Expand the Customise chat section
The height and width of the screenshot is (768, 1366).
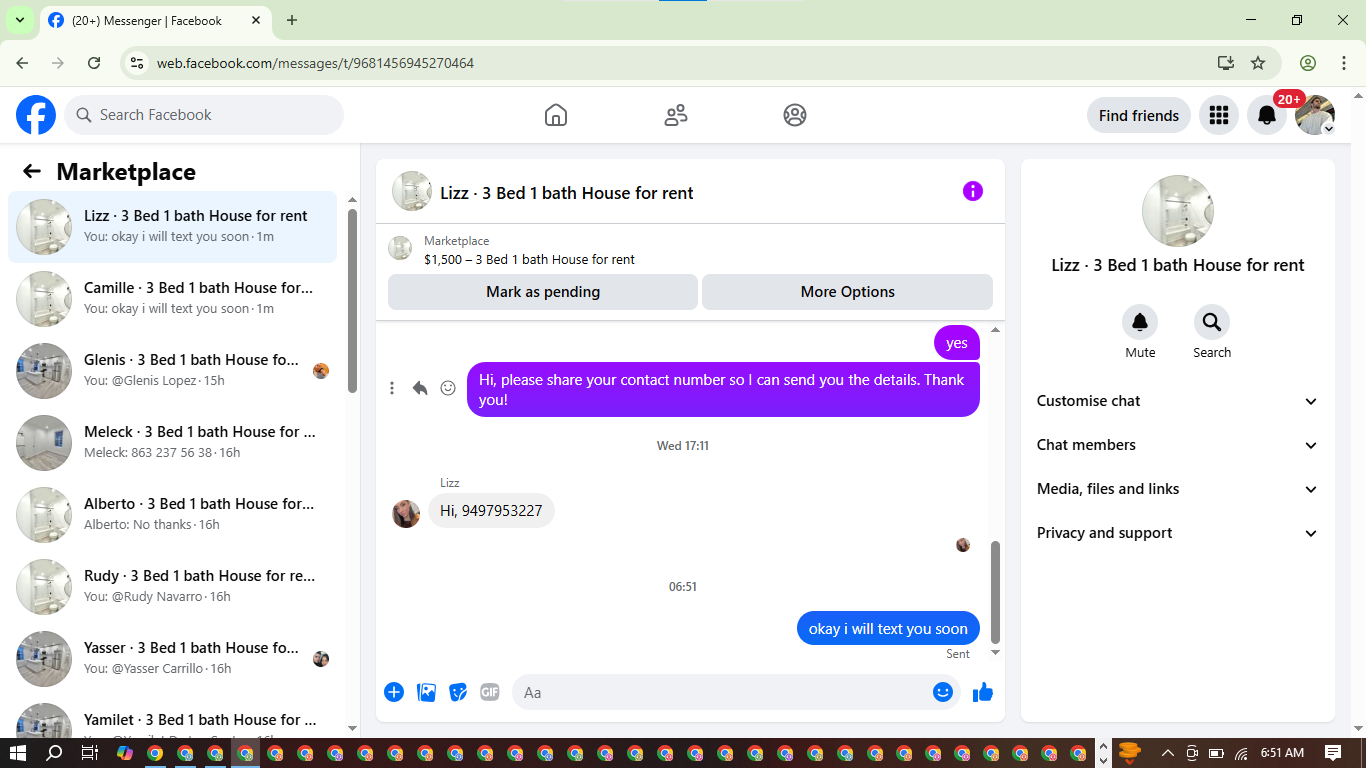pyautogui.click(x=1178, y=401)
